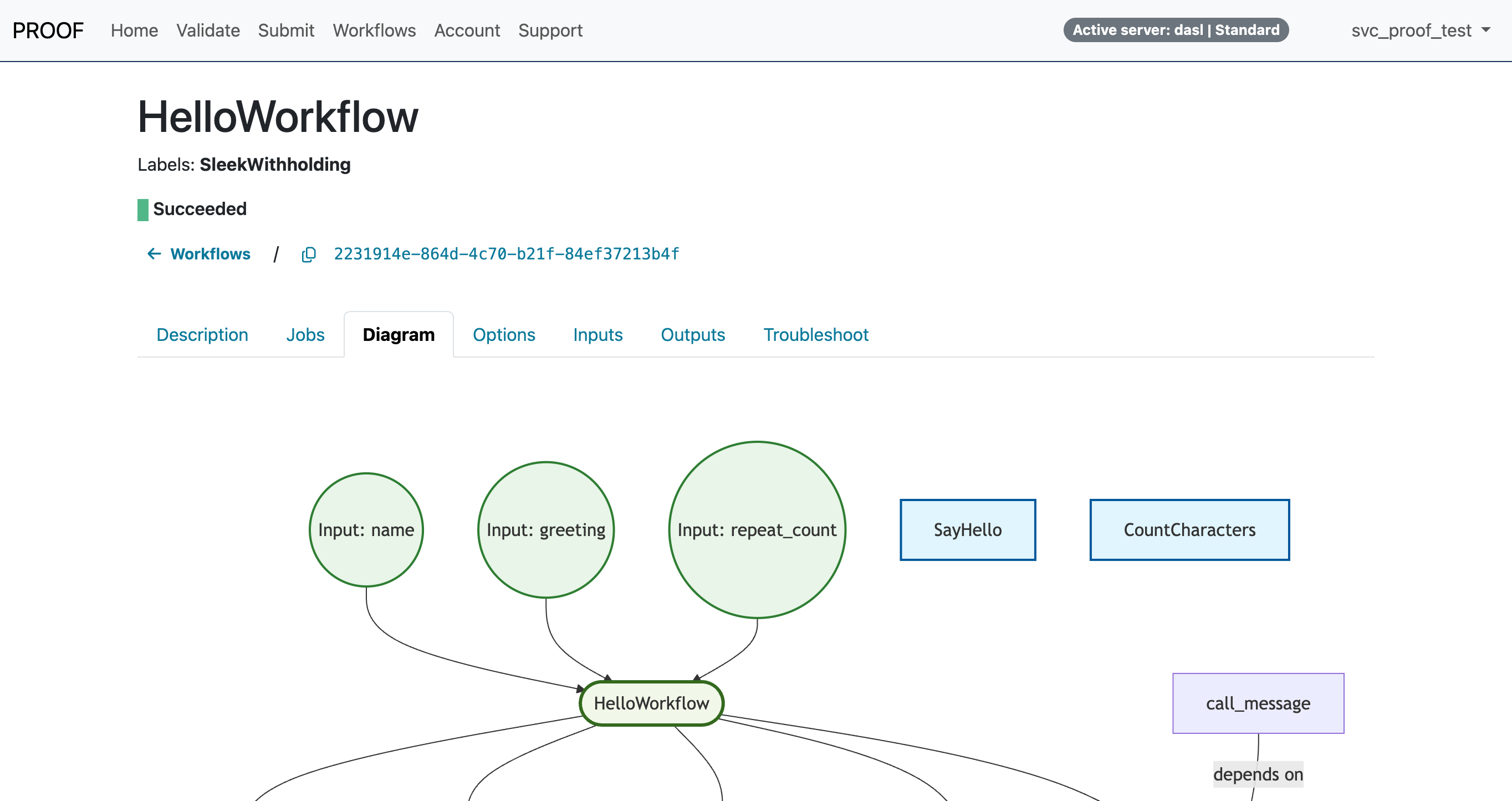1512x801 pixels.
Task: Select the Description tab
Action: 202,335
